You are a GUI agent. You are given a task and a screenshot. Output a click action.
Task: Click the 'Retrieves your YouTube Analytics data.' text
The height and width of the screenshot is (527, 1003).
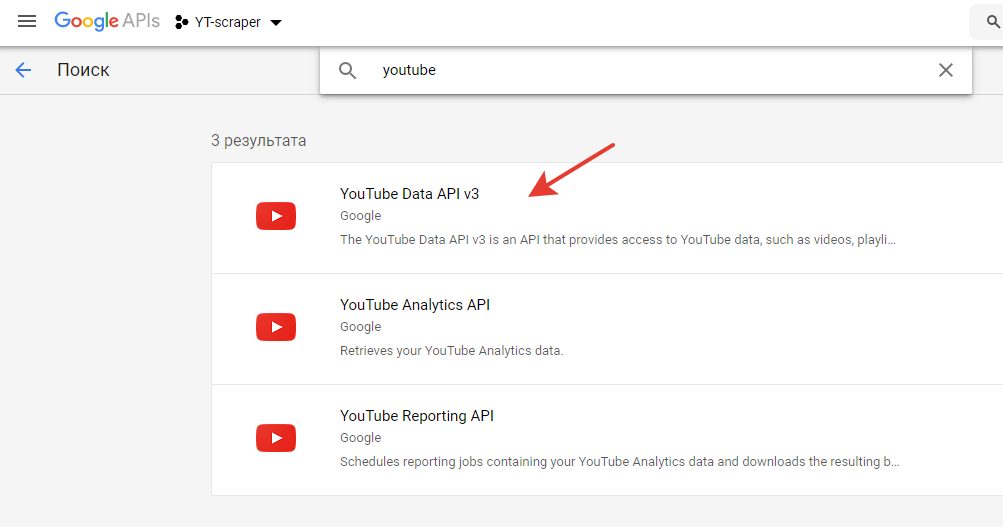pyautogui.click(x=452, y=350)
